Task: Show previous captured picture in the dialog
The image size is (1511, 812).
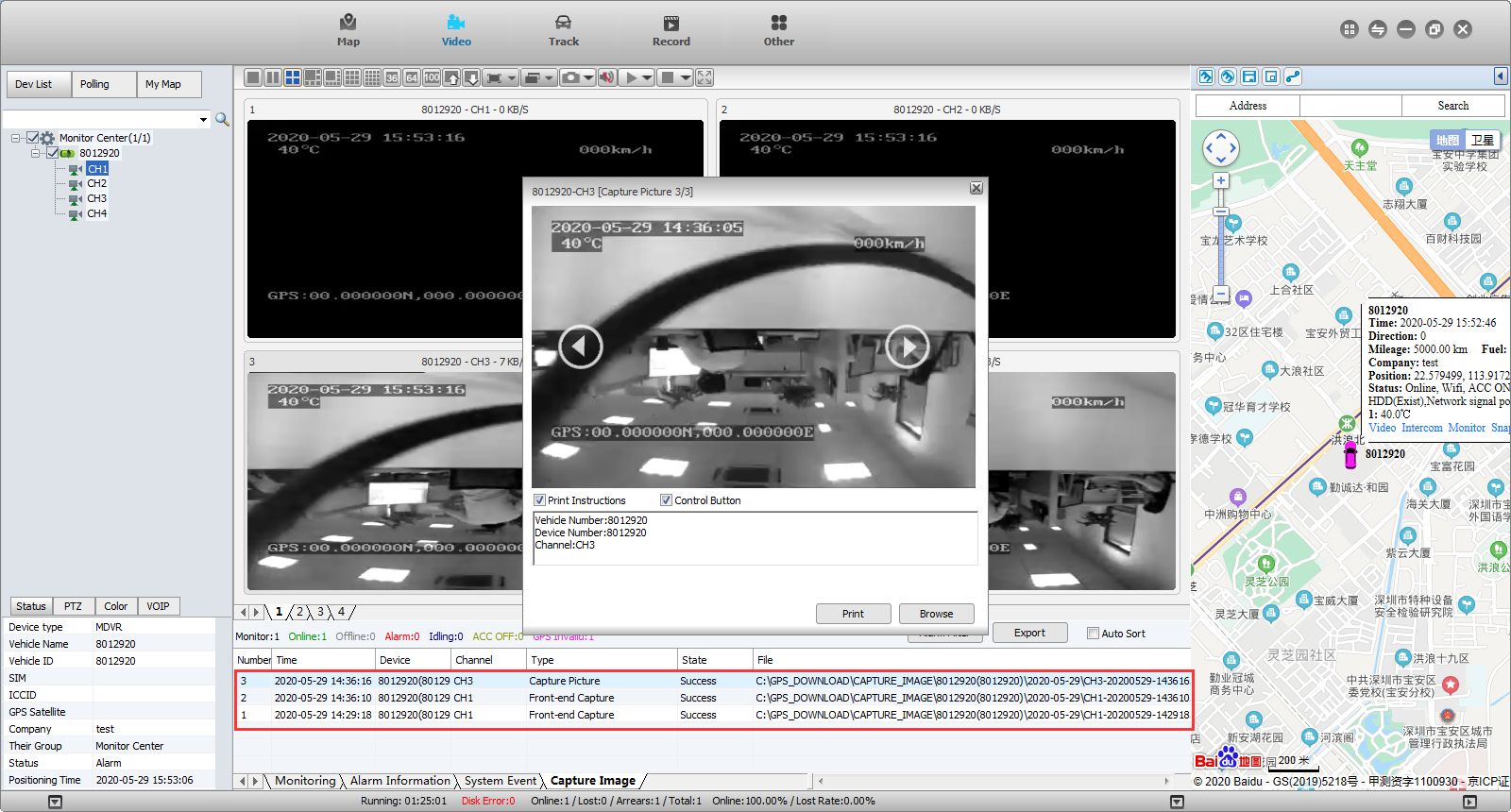Action: tap(581, 347)
